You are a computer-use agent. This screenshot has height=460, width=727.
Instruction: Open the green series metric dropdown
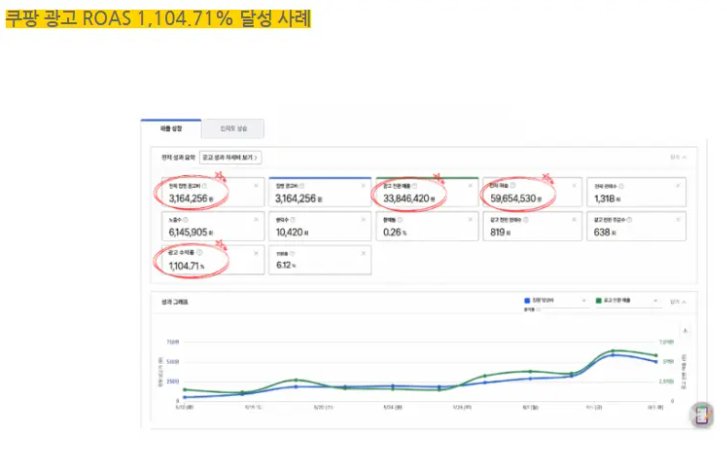click(x=627, y=300)
